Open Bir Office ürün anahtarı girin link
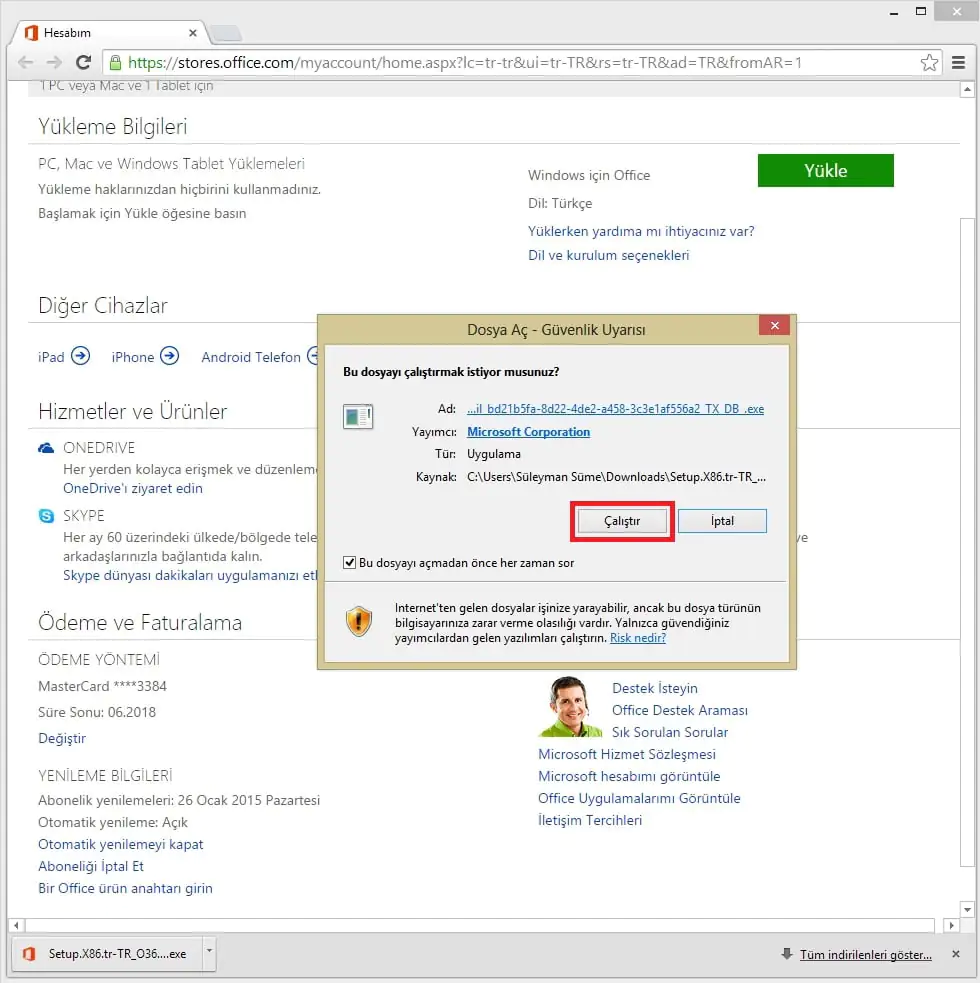Screen dimensions: 980x983 click(x=125, y=888)
